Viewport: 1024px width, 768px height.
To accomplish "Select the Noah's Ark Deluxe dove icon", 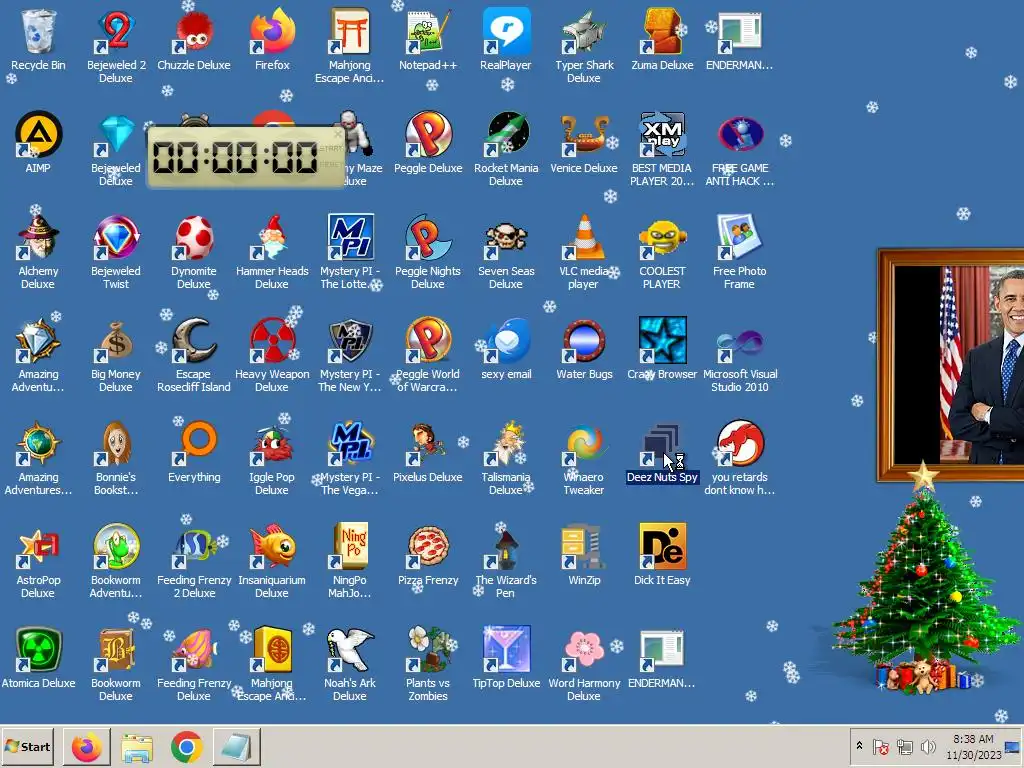I will 350,649.
